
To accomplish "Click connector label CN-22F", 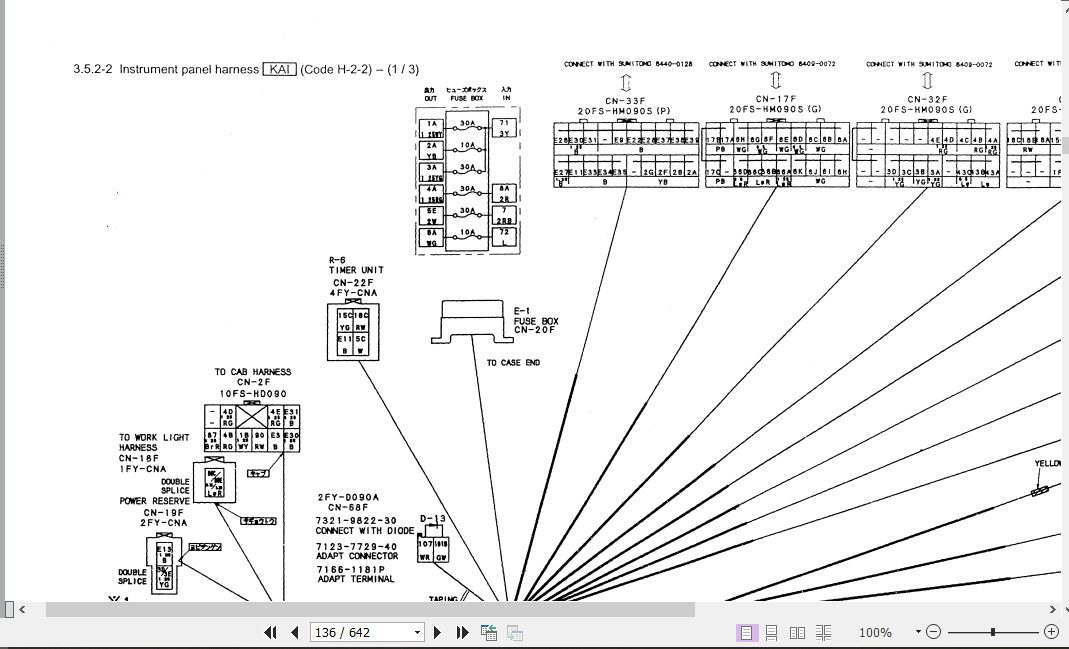I will (353, 283).
